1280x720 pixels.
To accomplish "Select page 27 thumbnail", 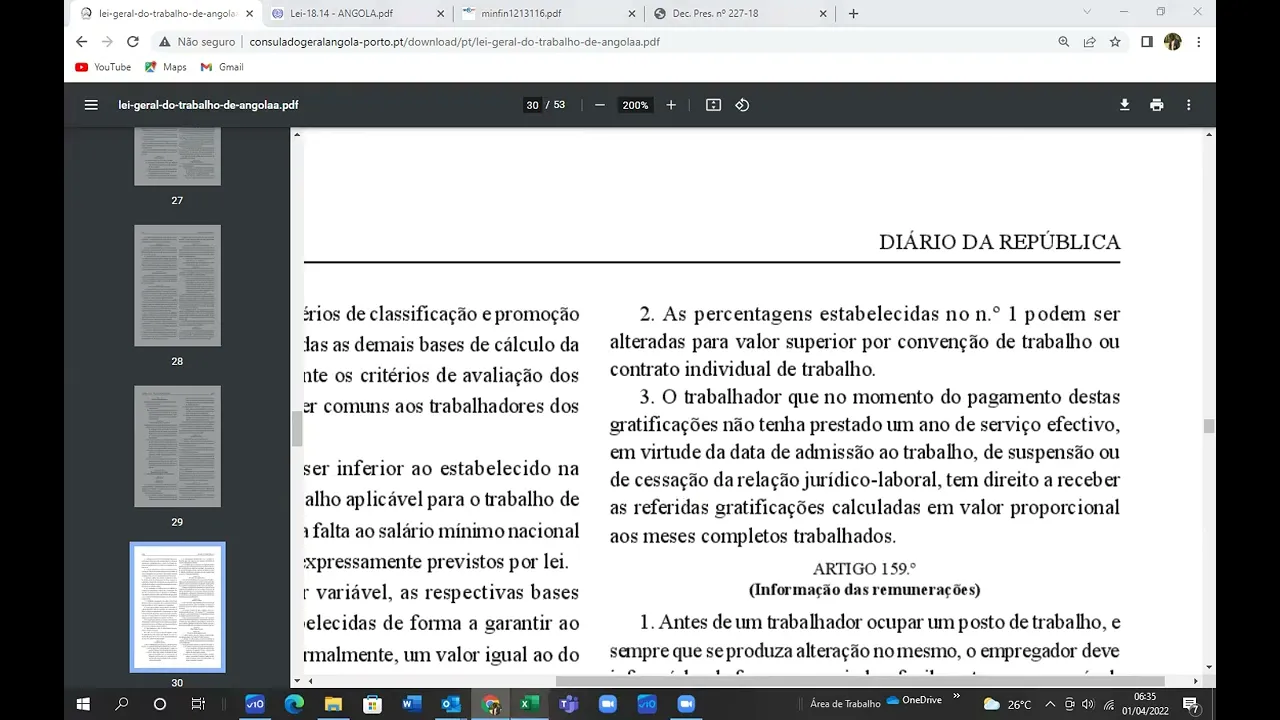I will click(177, 156).
